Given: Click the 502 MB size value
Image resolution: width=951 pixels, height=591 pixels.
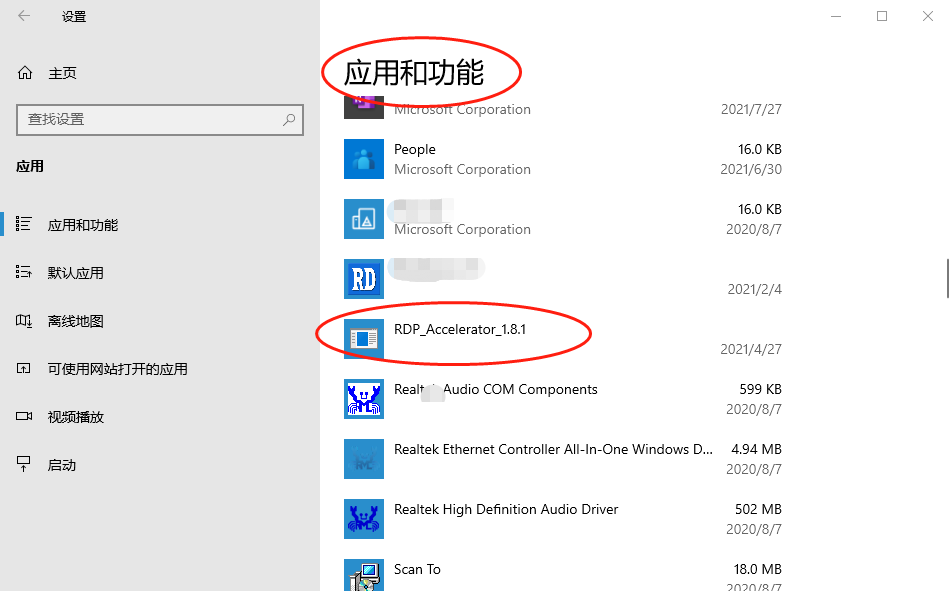Looking at the screenshot, I should click(758, 510).
